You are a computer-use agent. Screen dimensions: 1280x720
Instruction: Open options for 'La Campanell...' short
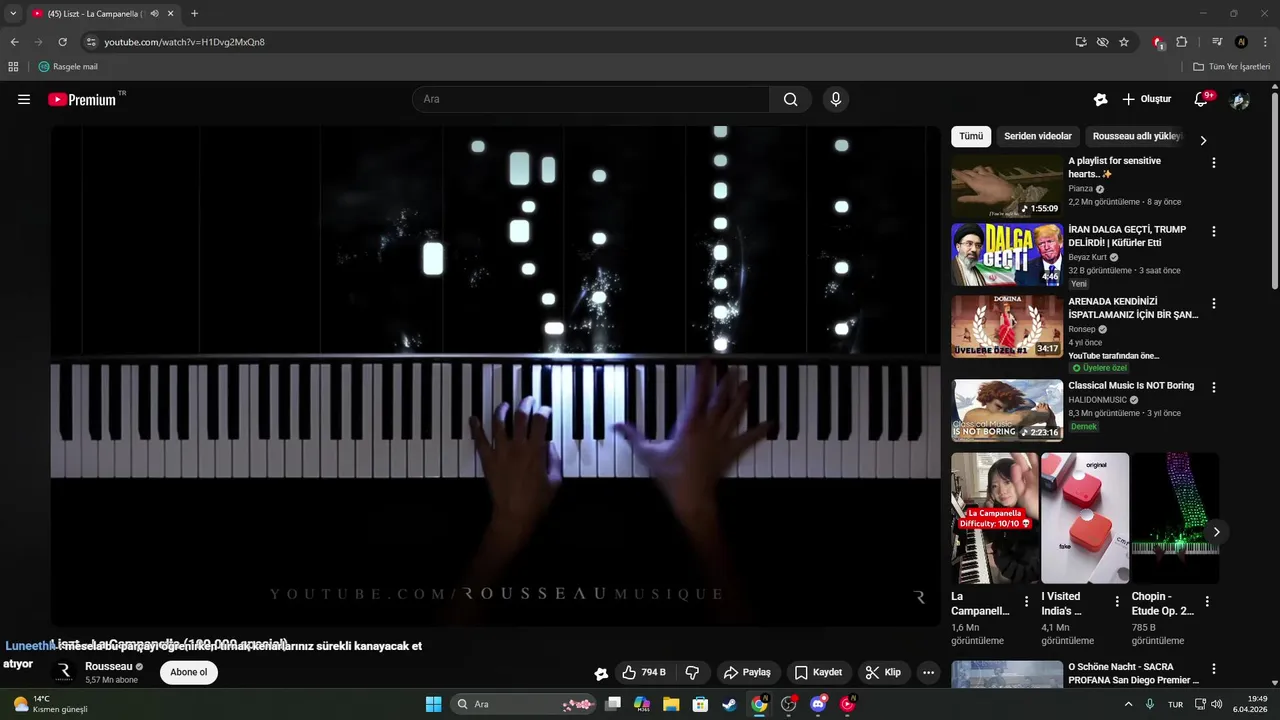pyautogui.click(x=1026, y=602)
